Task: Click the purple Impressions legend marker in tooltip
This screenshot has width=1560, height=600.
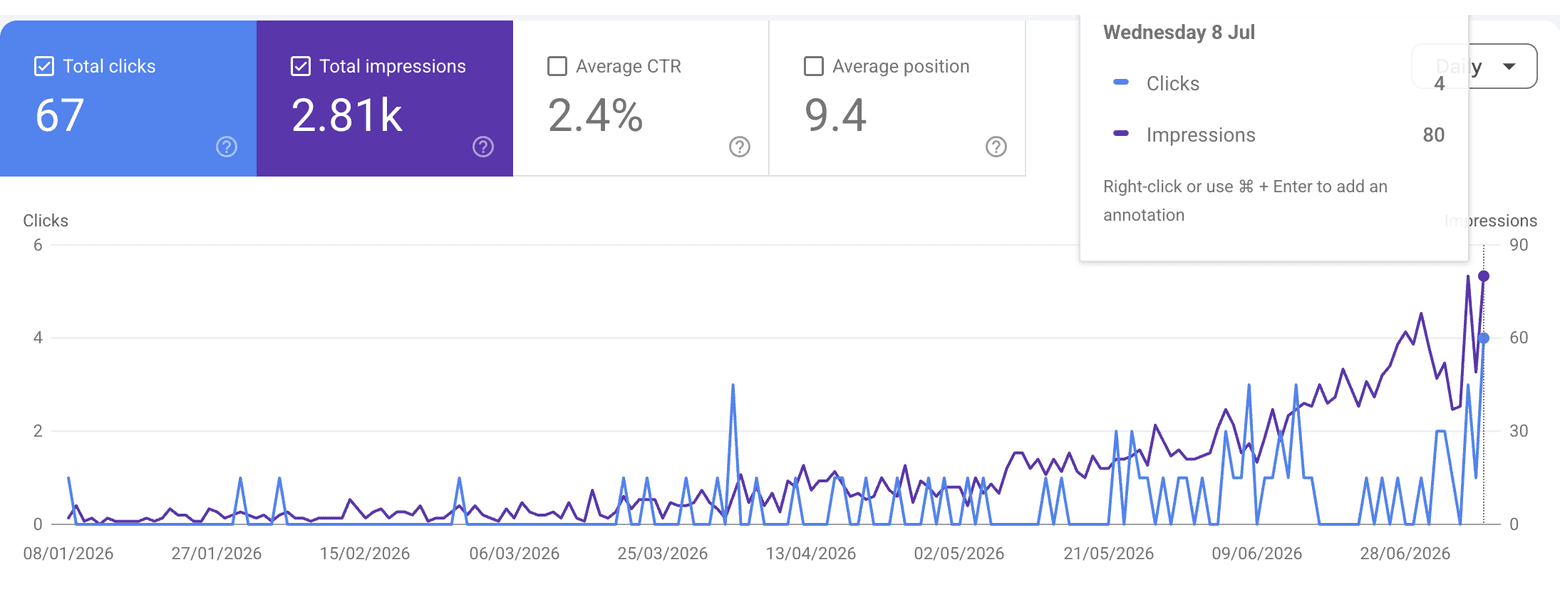Action: pyautogui.click(x=1121, y=135)
